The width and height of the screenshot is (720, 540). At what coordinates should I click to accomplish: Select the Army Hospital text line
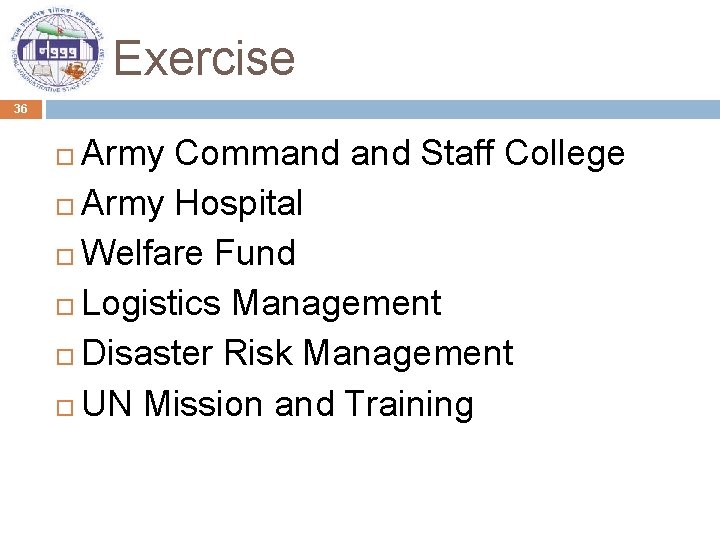click(192, 203)
